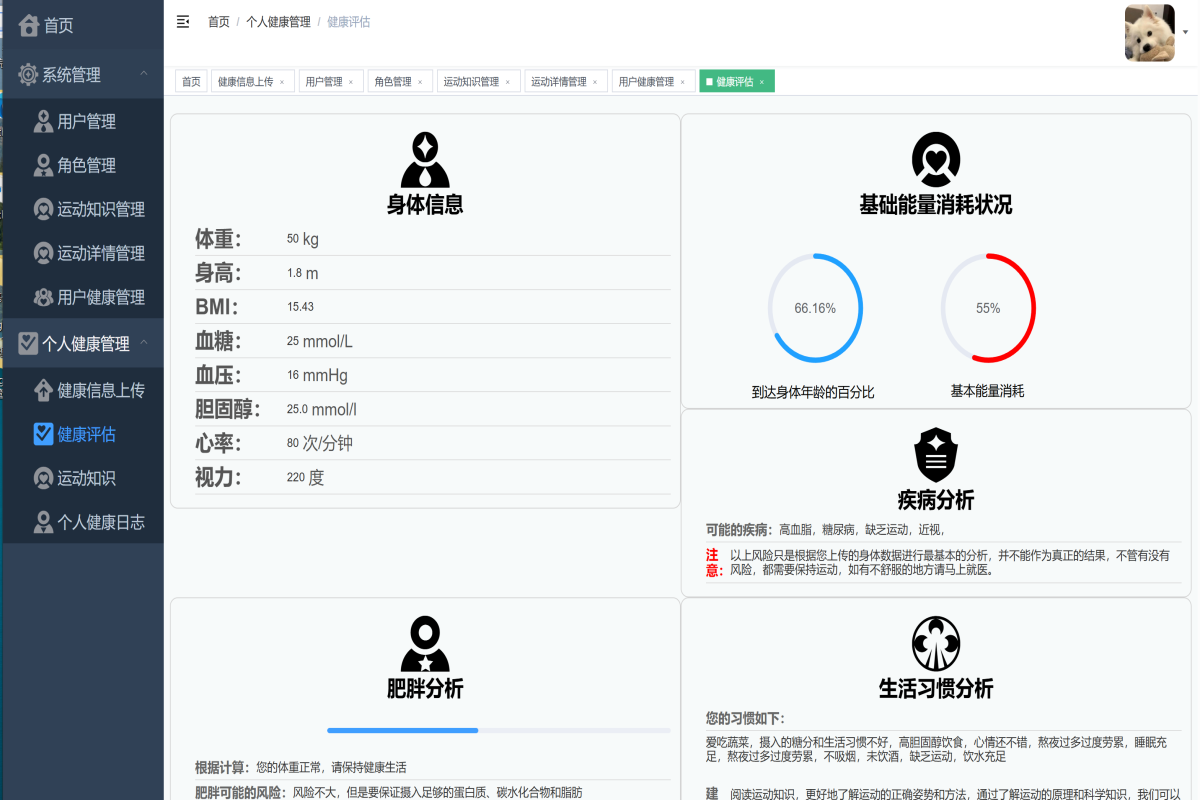
Task: Collapse the 个人健康管理 menu section
Action: tap(79, 343)
